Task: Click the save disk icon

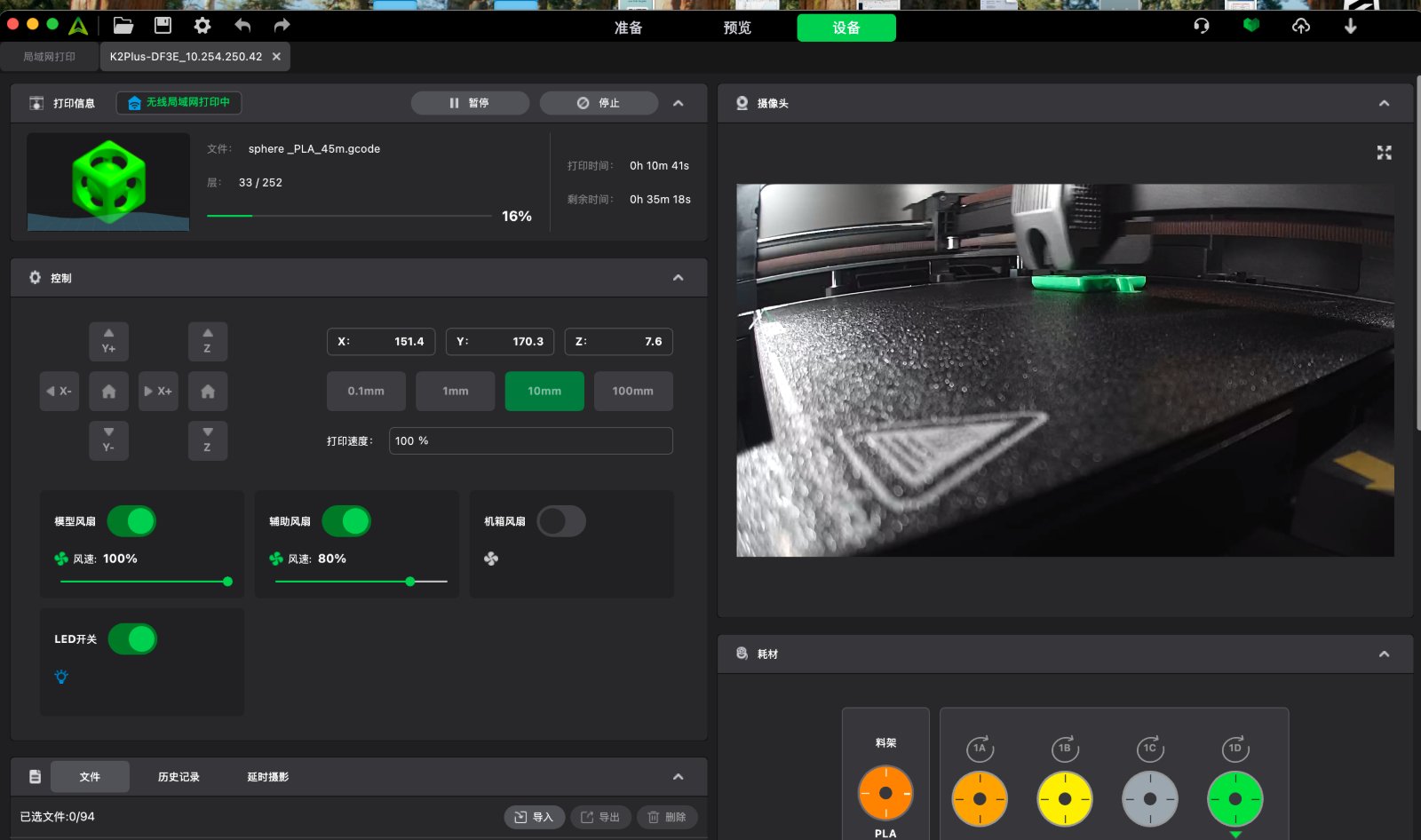Action: point(163,26)
